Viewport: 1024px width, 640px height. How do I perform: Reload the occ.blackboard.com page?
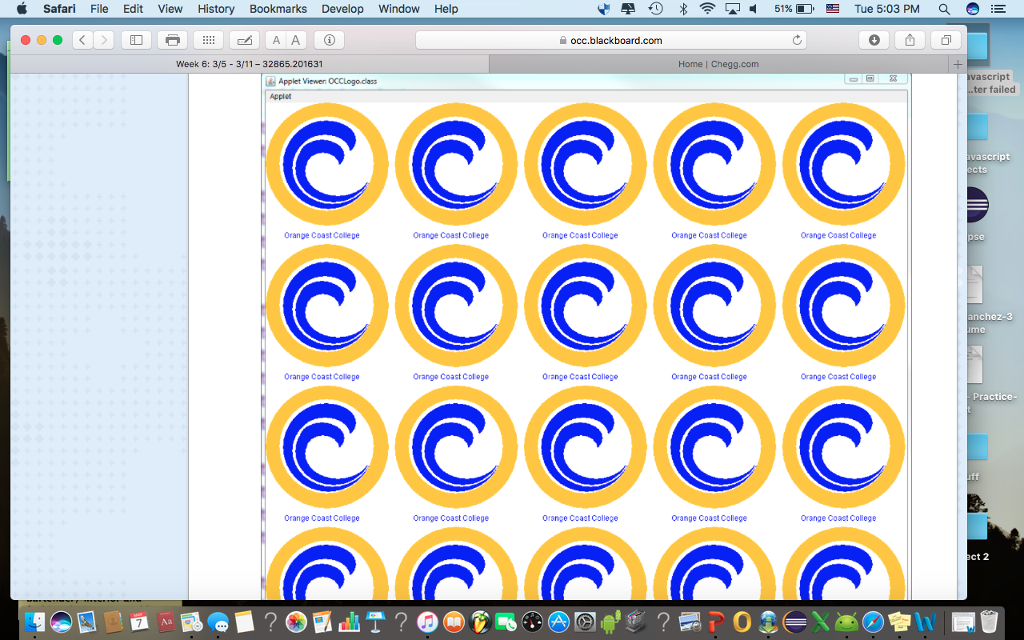[x=795, y=41]
